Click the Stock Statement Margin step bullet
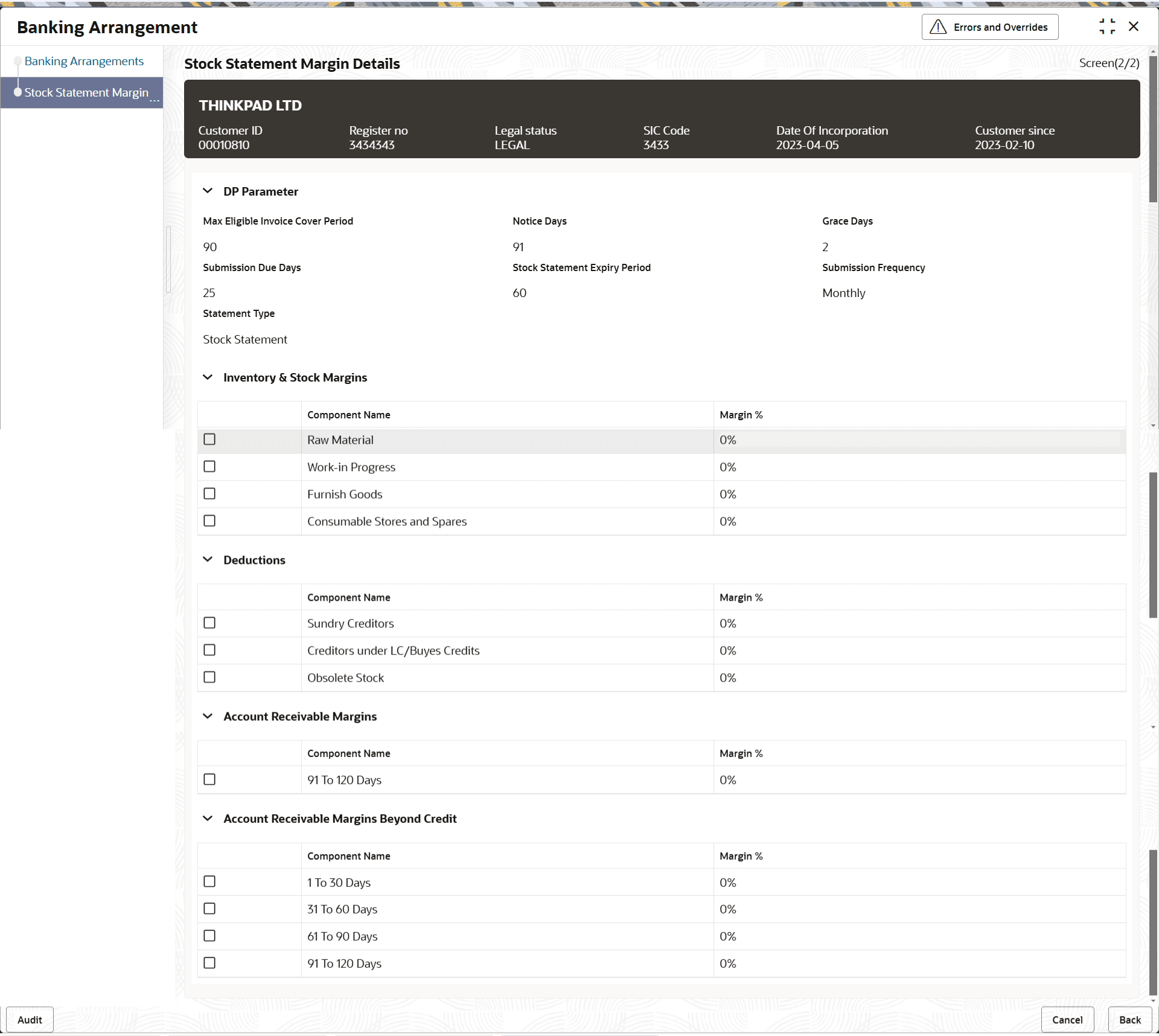Viewport: 1159px width, 1036px height. (18, 92)
